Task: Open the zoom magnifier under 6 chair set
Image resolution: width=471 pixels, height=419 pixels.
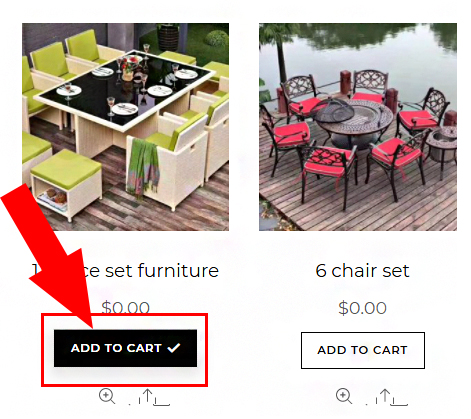Action: (344, 396)
